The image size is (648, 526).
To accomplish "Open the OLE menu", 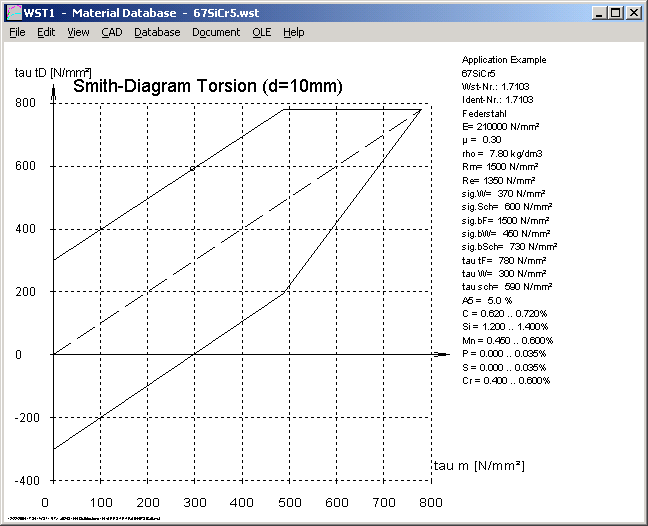I will 261,32.
